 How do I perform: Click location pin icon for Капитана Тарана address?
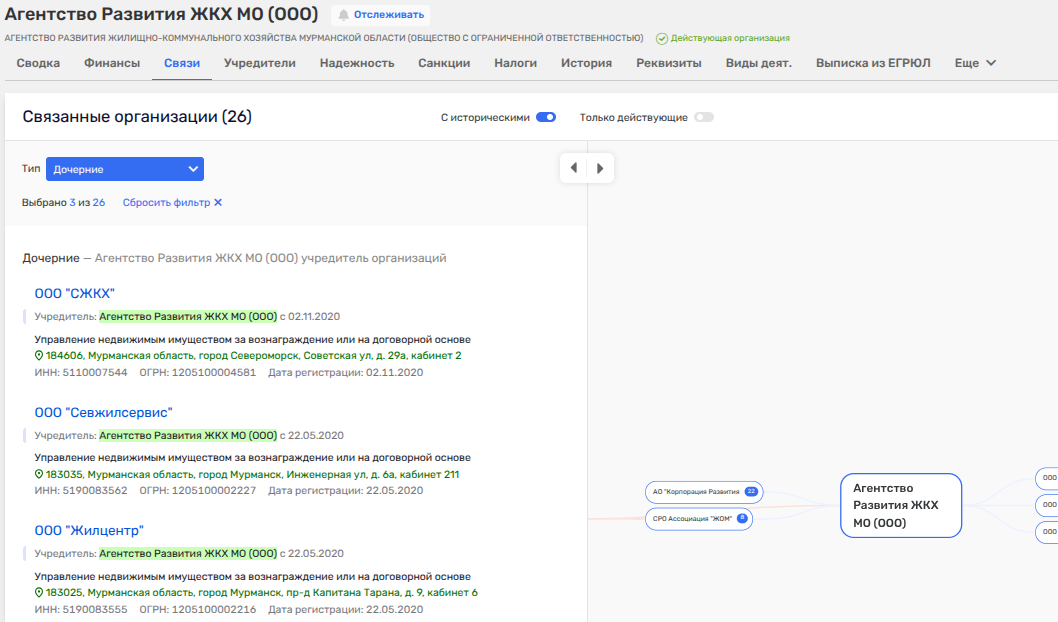click(x=39, y=593)
